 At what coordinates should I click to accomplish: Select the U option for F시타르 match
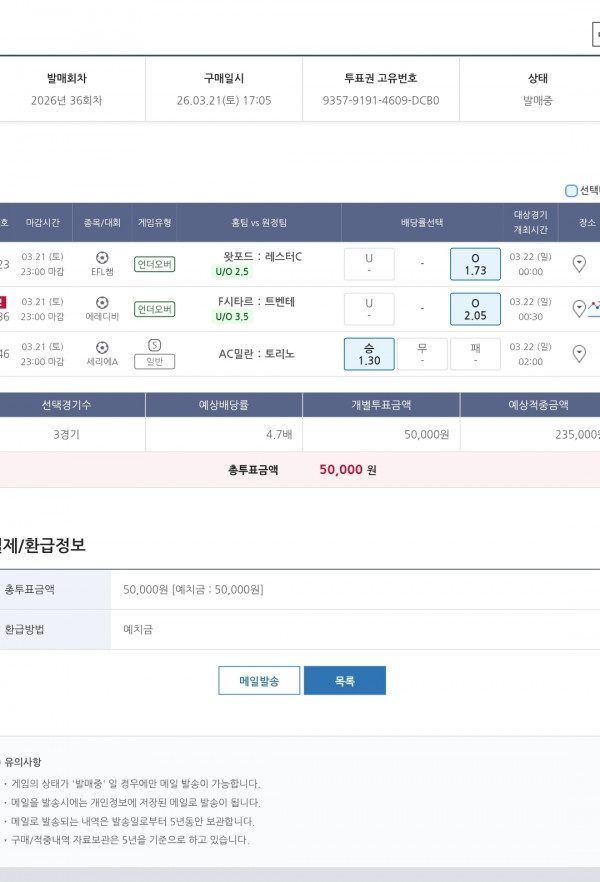pyautogui.click(x=369, y=309)
